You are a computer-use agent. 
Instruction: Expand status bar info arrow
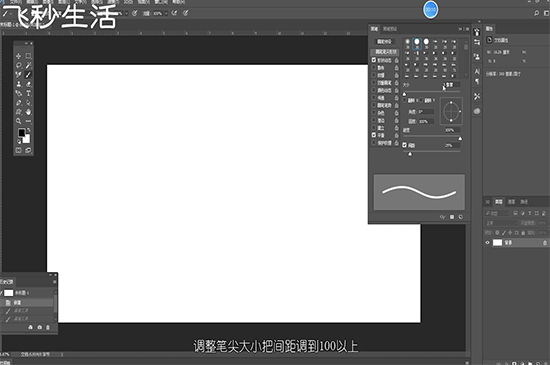click(62, 354)
